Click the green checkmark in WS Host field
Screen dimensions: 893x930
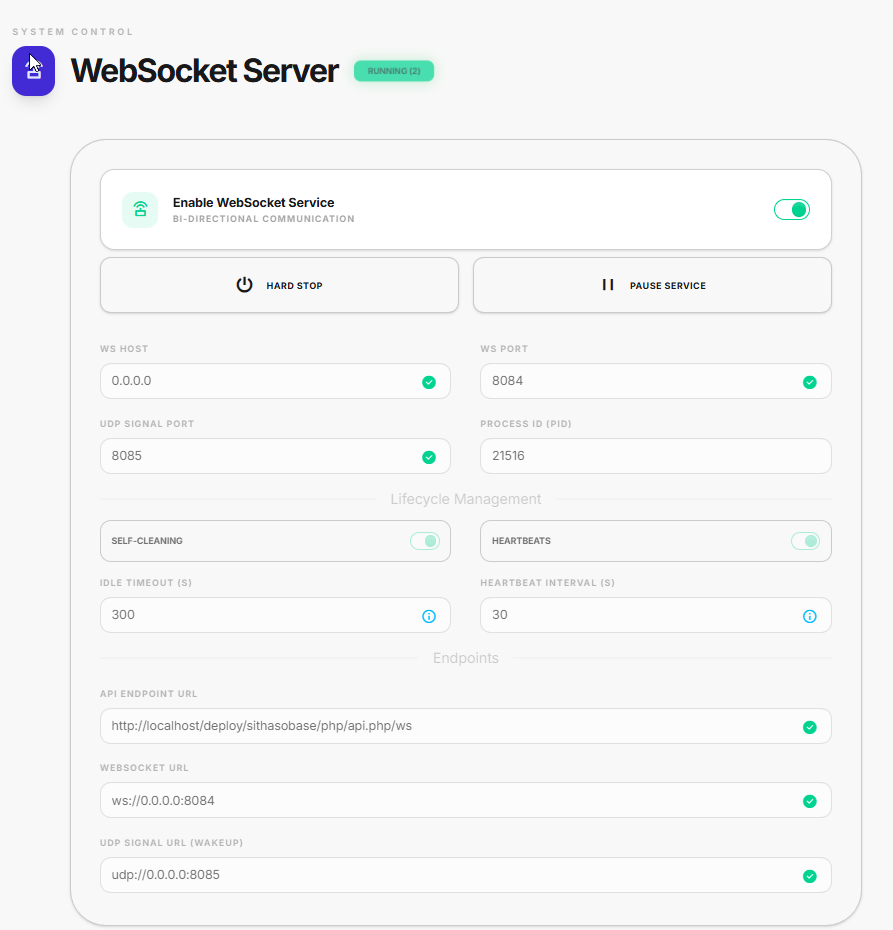429,382
